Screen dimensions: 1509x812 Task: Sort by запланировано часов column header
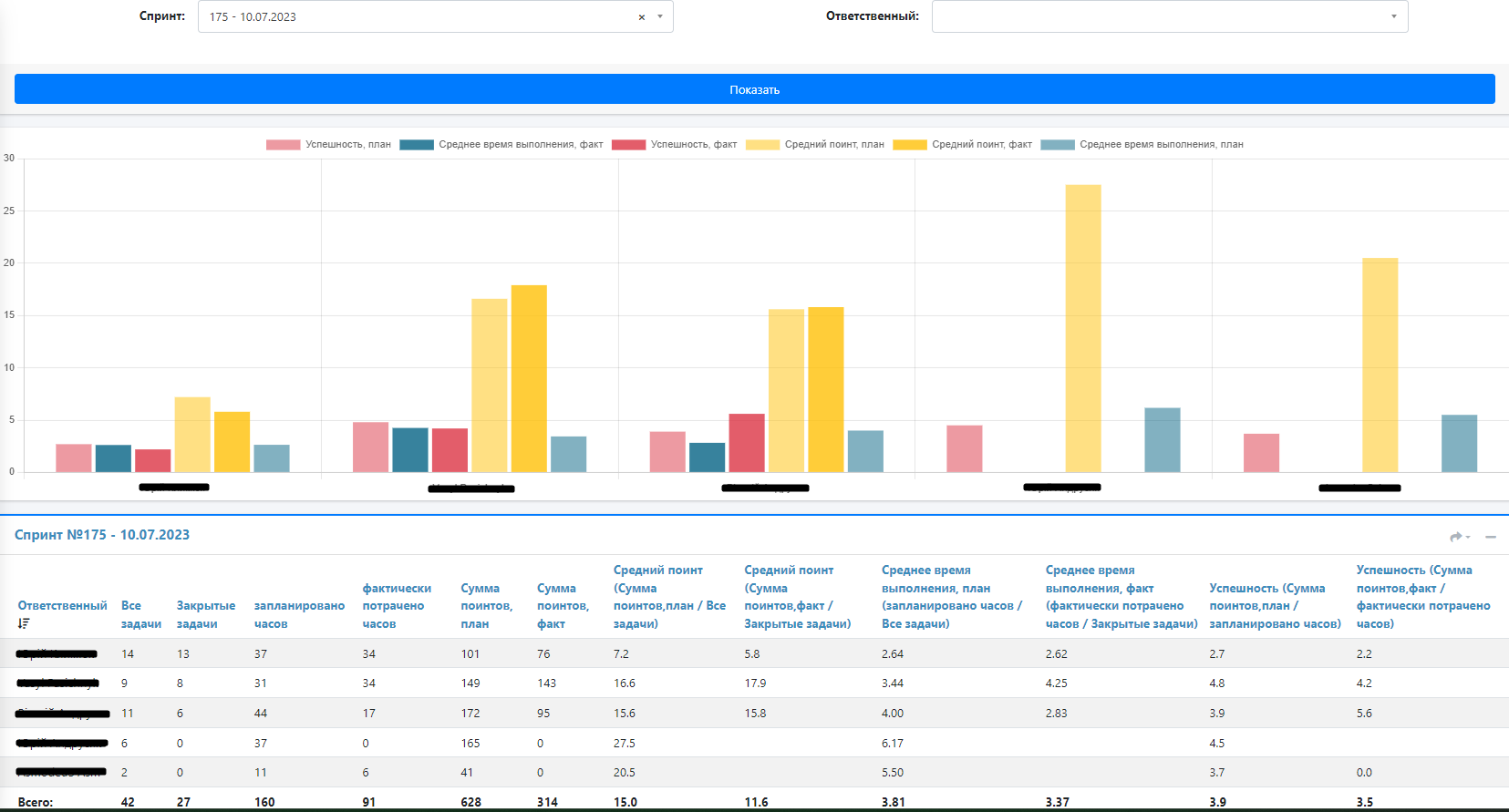pos(299,614)
